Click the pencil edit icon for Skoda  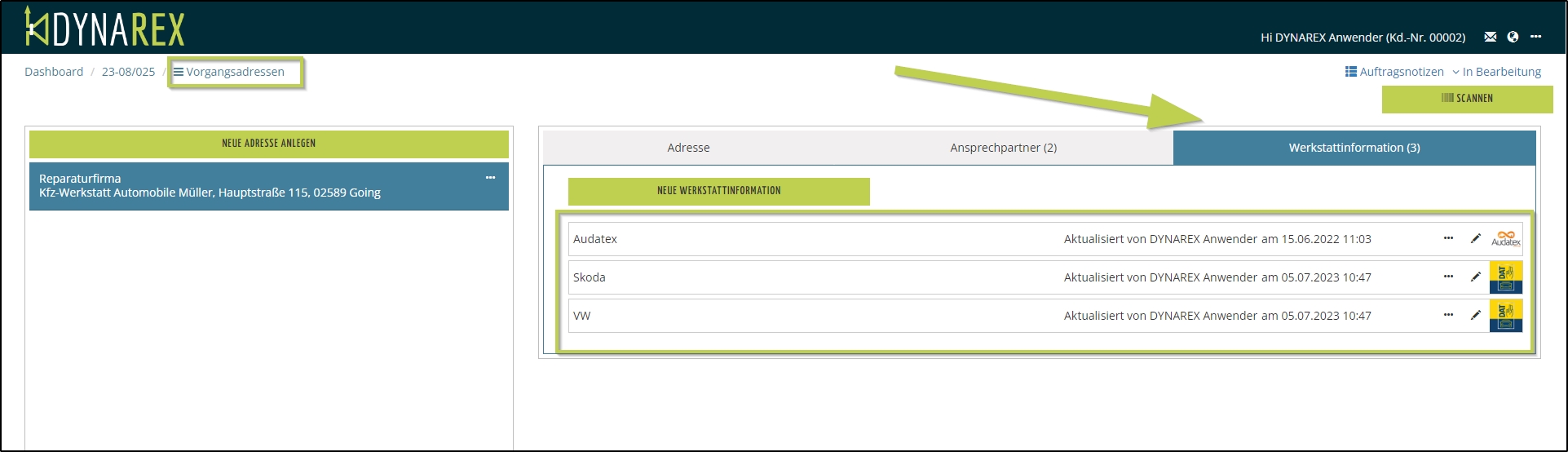[x=1475, y=277]
